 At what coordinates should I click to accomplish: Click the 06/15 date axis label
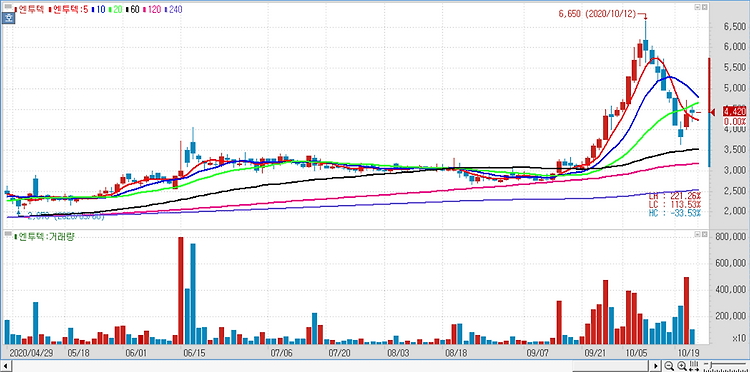195,353
